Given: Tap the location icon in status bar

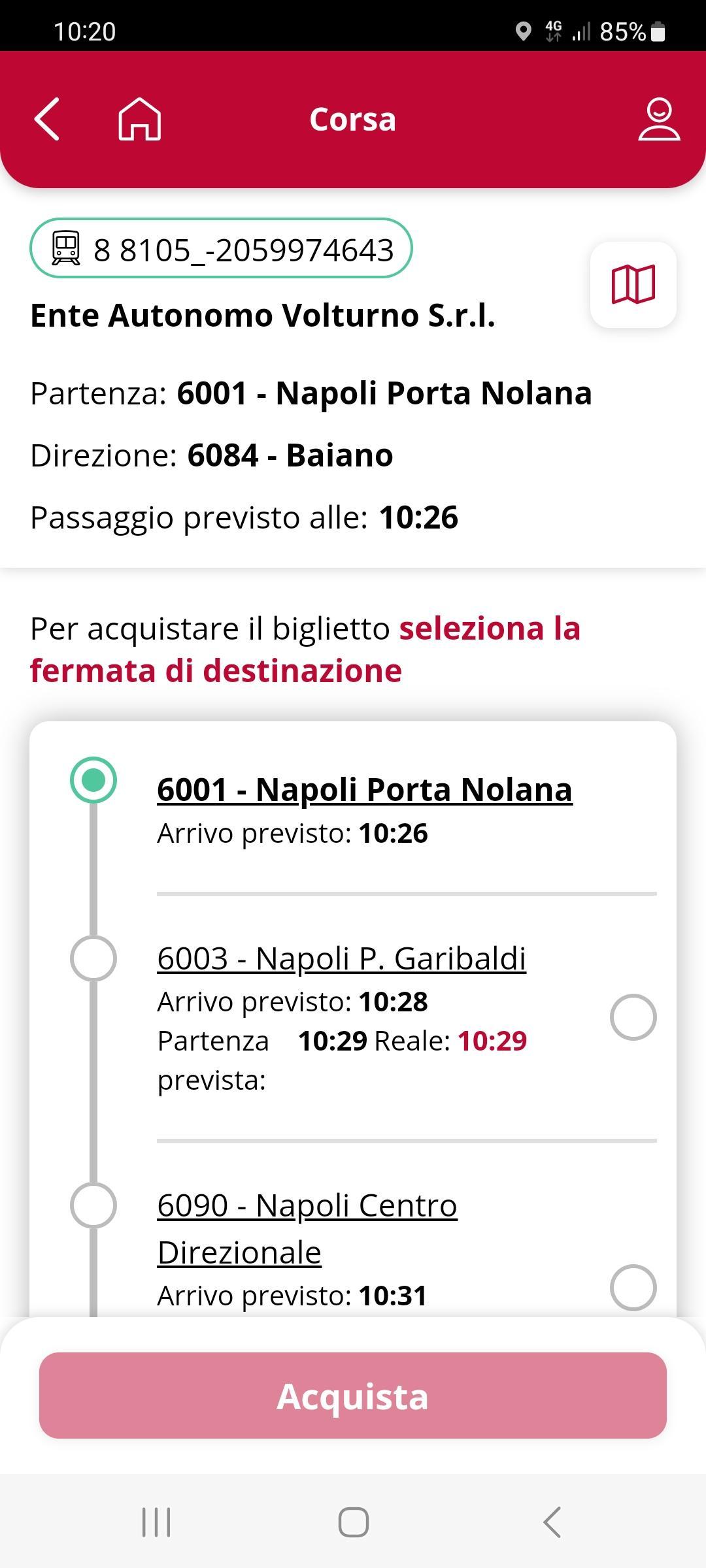Looking at the screenshot, I should point(523,31).
